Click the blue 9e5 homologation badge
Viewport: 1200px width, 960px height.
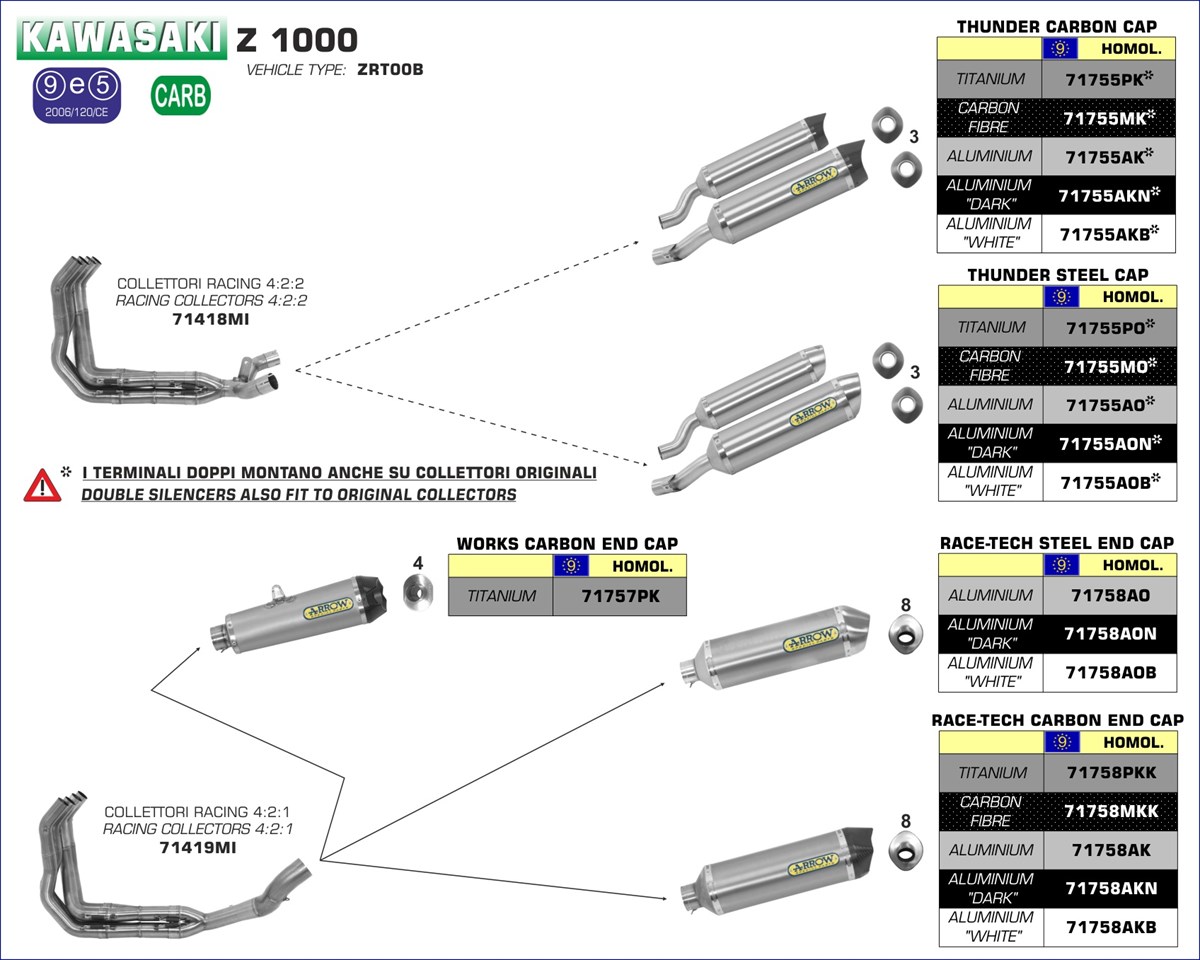(77, 96)
